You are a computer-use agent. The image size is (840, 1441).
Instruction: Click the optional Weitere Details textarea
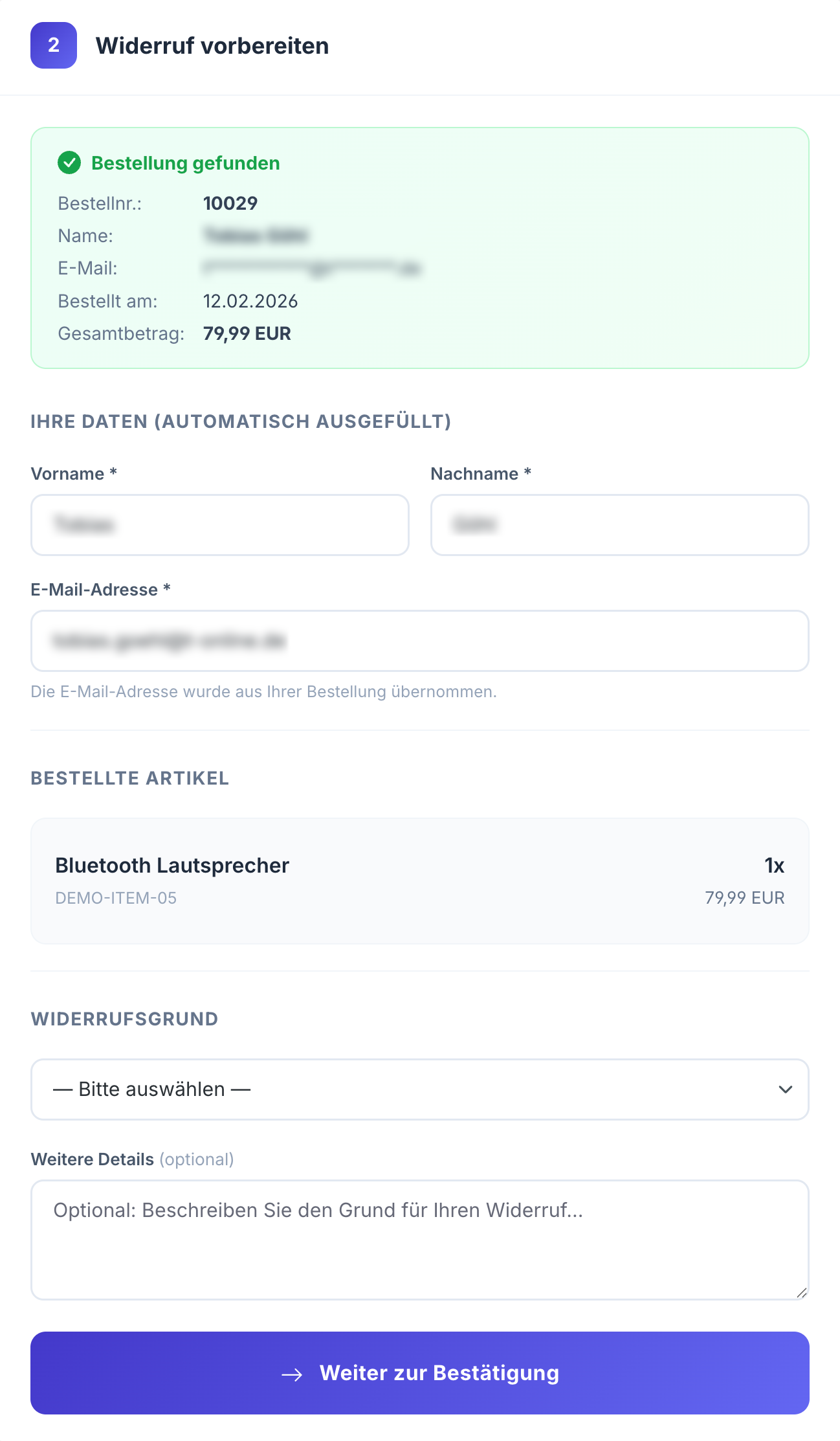[x=419, y=1240]
